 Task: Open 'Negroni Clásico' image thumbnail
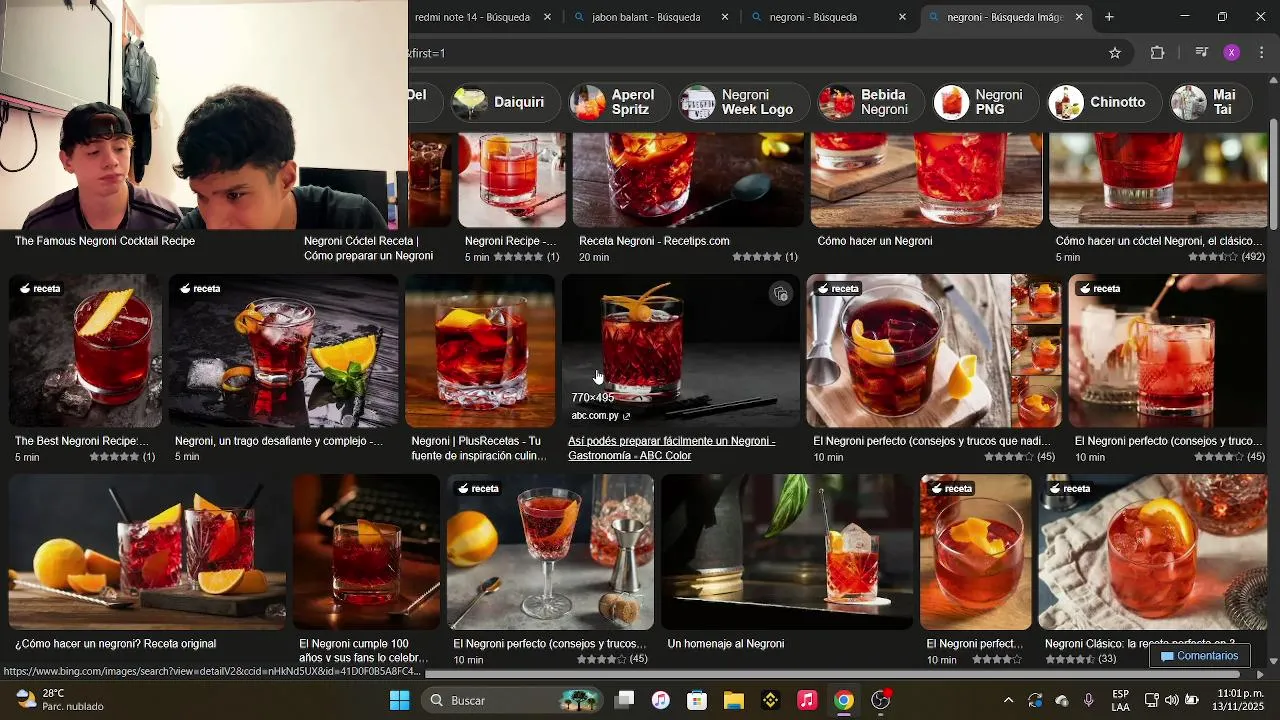click(1152, 552)
